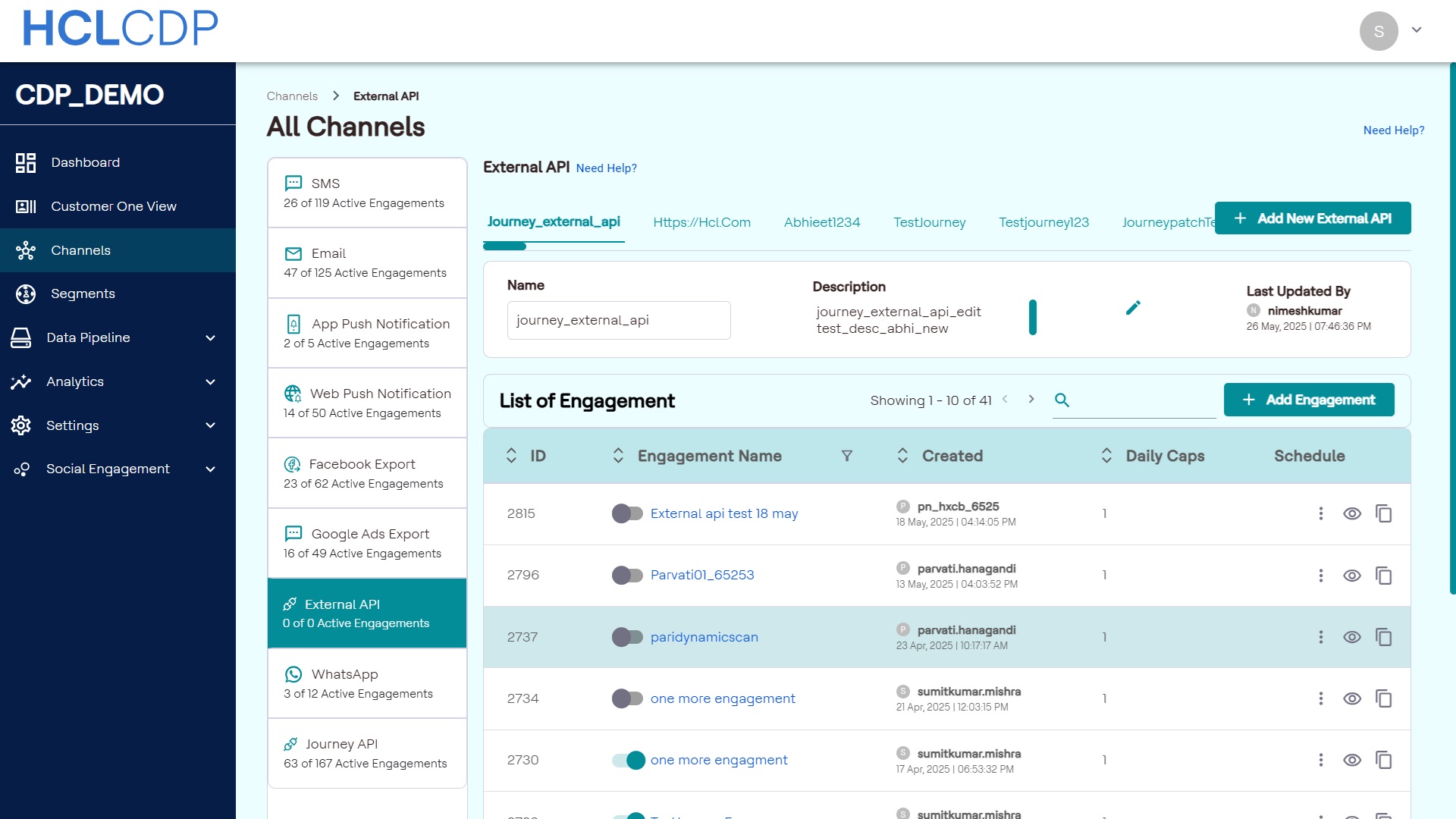The image size is (1456, 819).
Task: Click the engagement search magnifier icon
Action: coord(1062,400)
